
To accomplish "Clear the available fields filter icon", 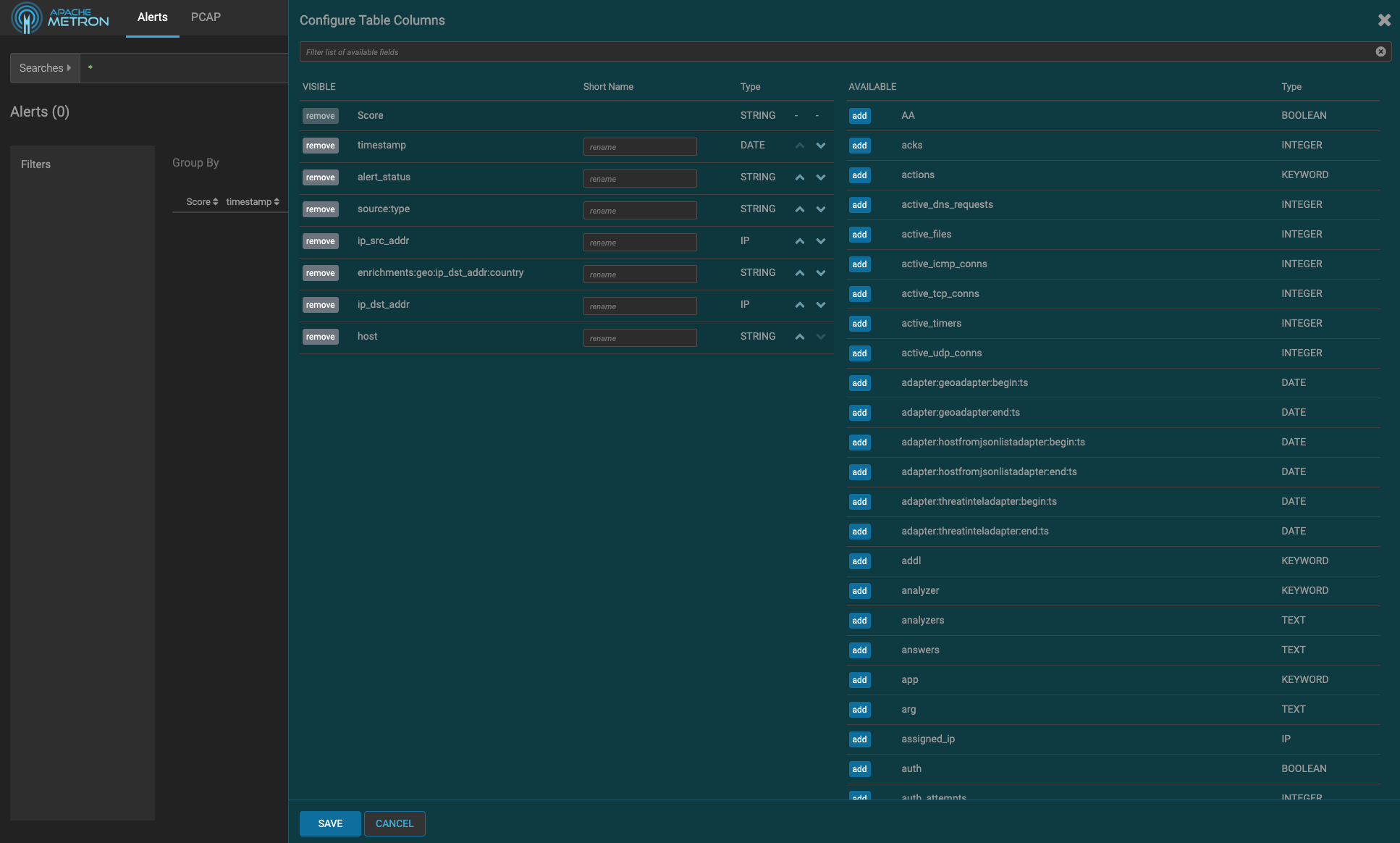I will click(x=1380, y=51).
